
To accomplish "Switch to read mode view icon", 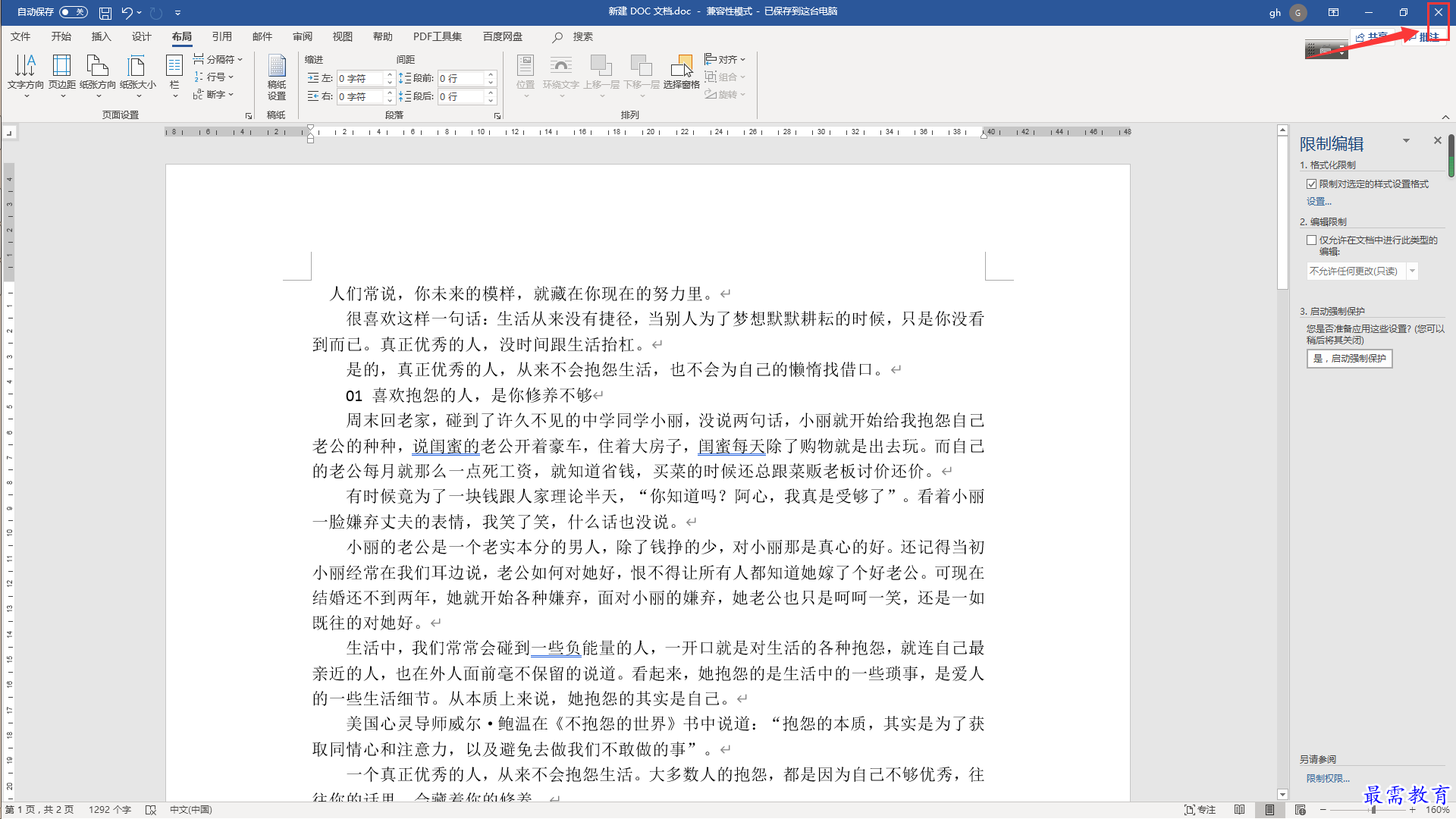I will [1240, 810].
